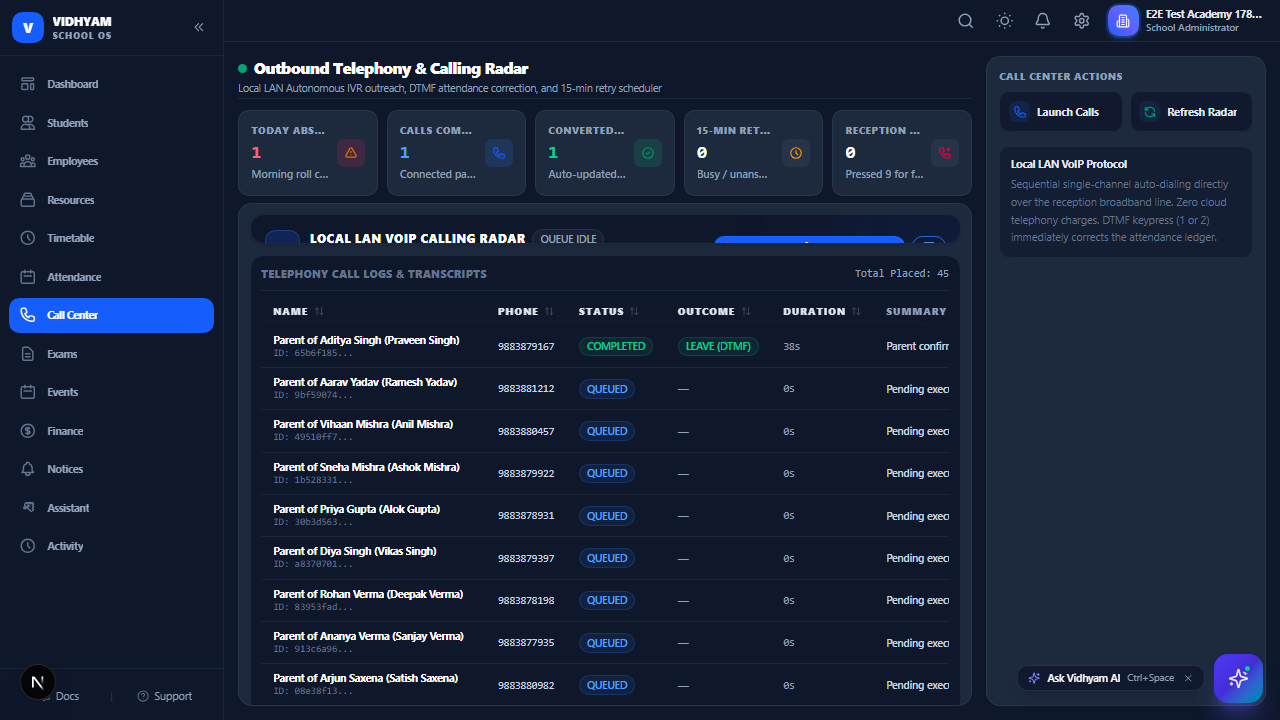The image size is (1280, 720).
Task: Toggle light/dark theme with the sun icon
Action: pyautogui.click(x=1005, y=21)
